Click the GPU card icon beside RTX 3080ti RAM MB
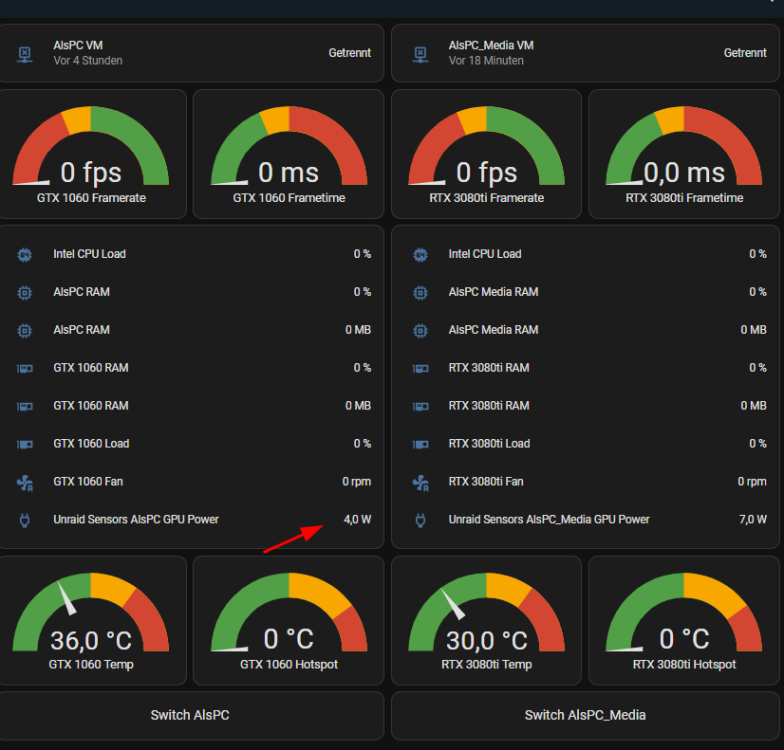 (x=420, y=406)
